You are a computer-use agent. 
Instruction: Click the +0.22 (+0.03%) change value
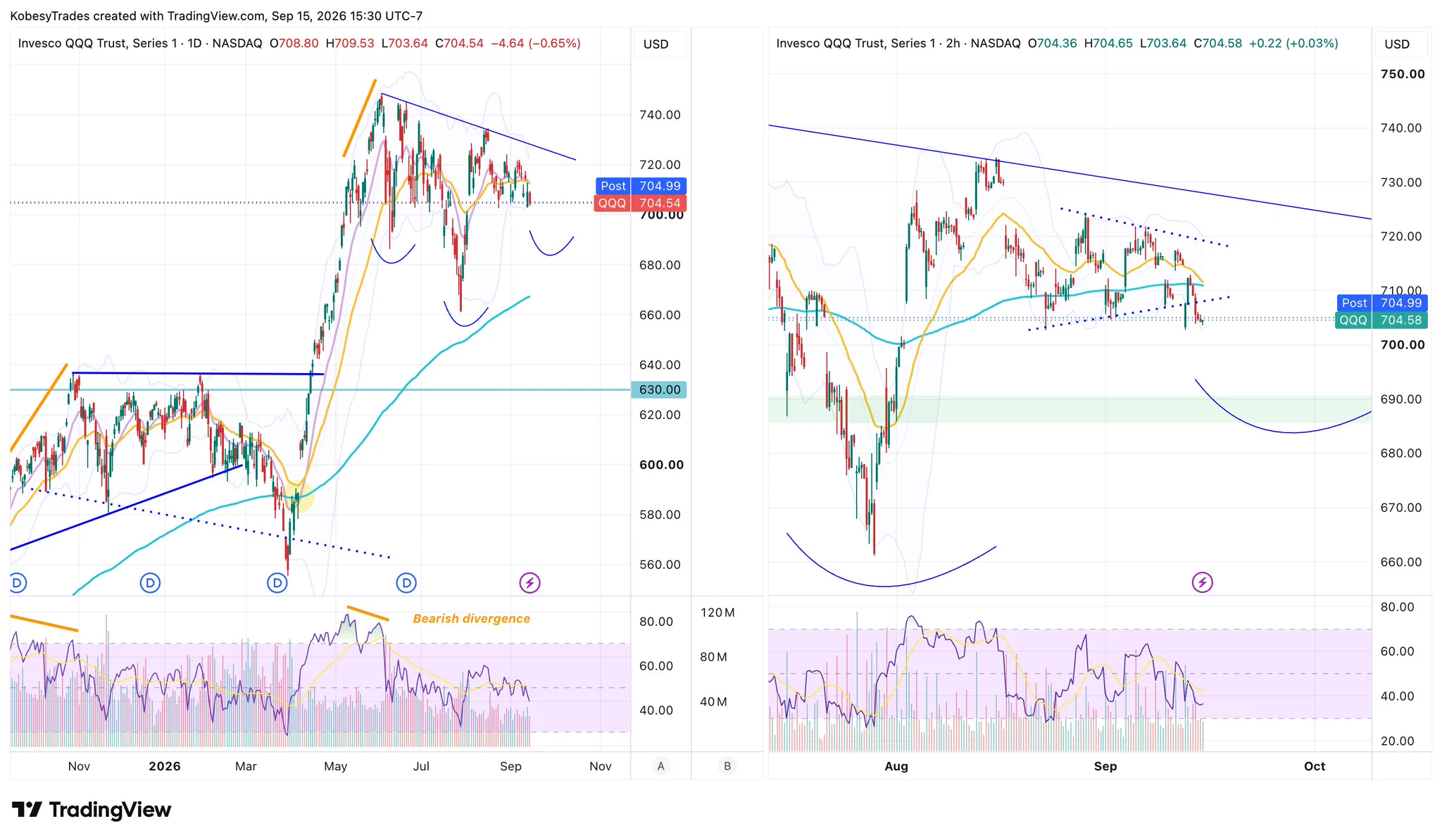pos(1294,44)
